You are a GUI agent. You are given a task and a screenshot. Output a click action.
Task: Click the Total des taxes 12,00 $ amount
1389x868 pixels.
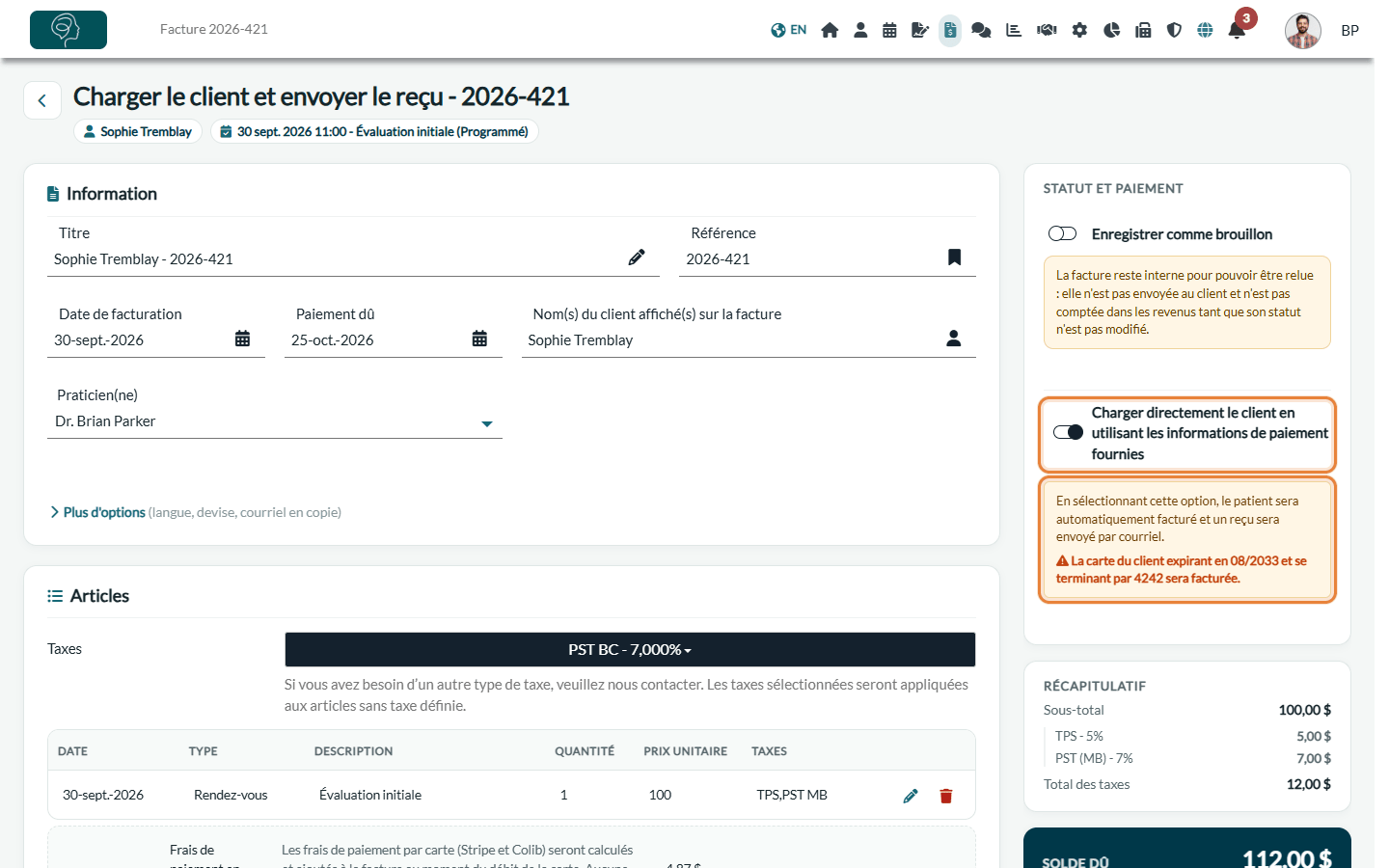click(1309, 784)
